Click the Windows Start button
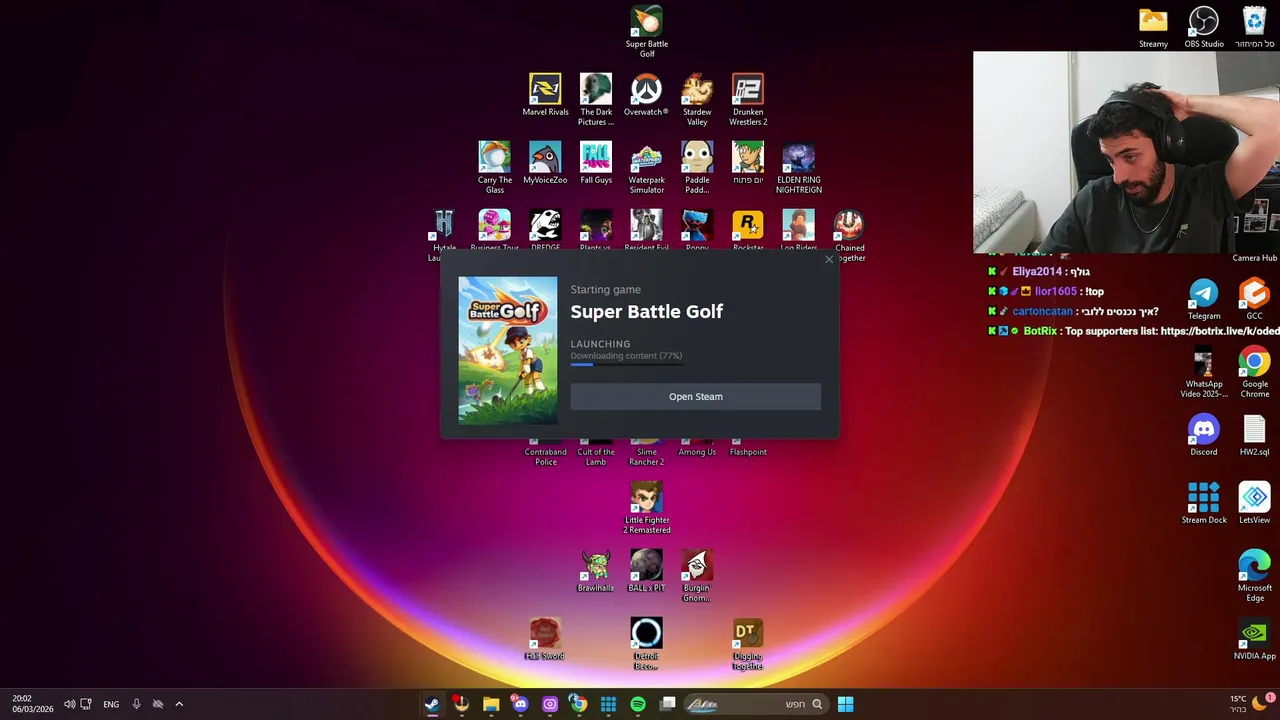This screenshot has height=720, width=1280. pos(845,704)
